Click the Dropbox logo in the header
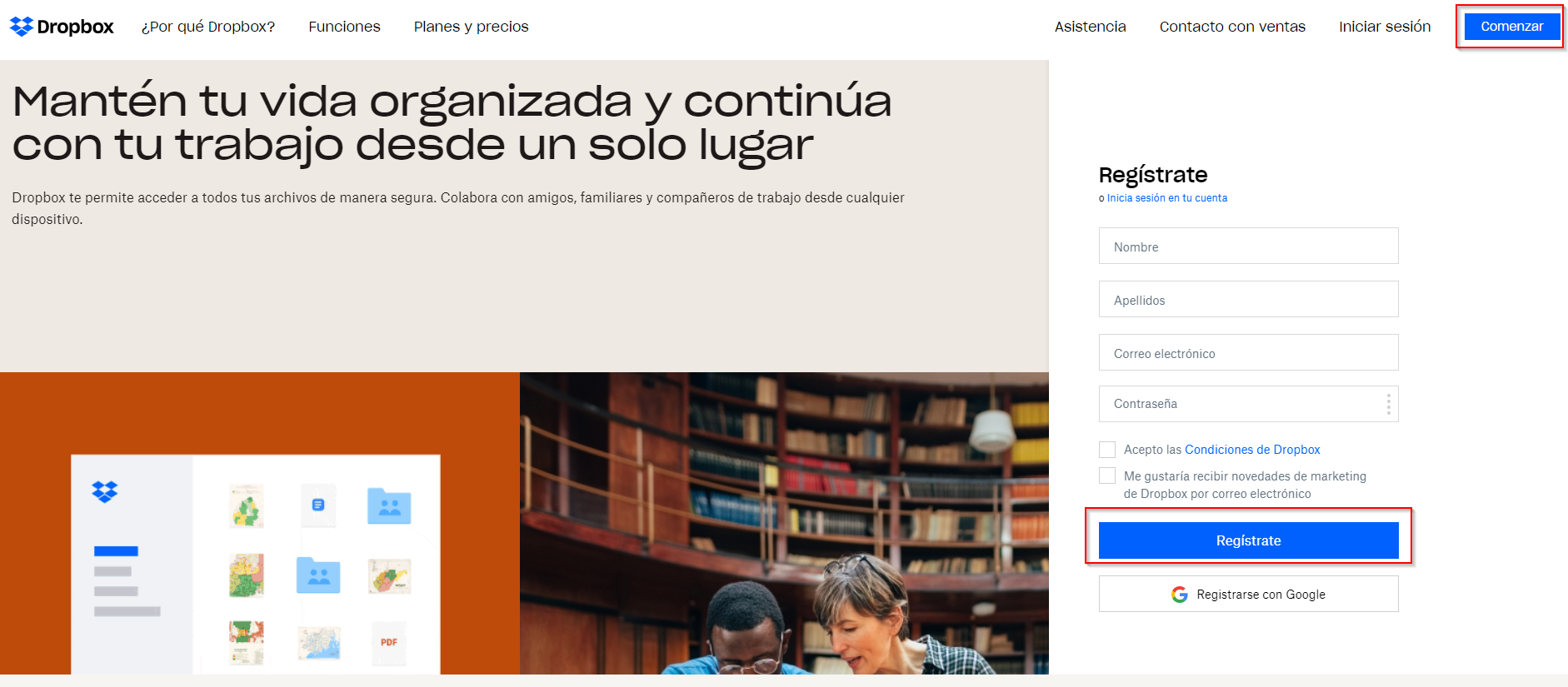Screen dimensions: 1568x687 tap(62, 27)
